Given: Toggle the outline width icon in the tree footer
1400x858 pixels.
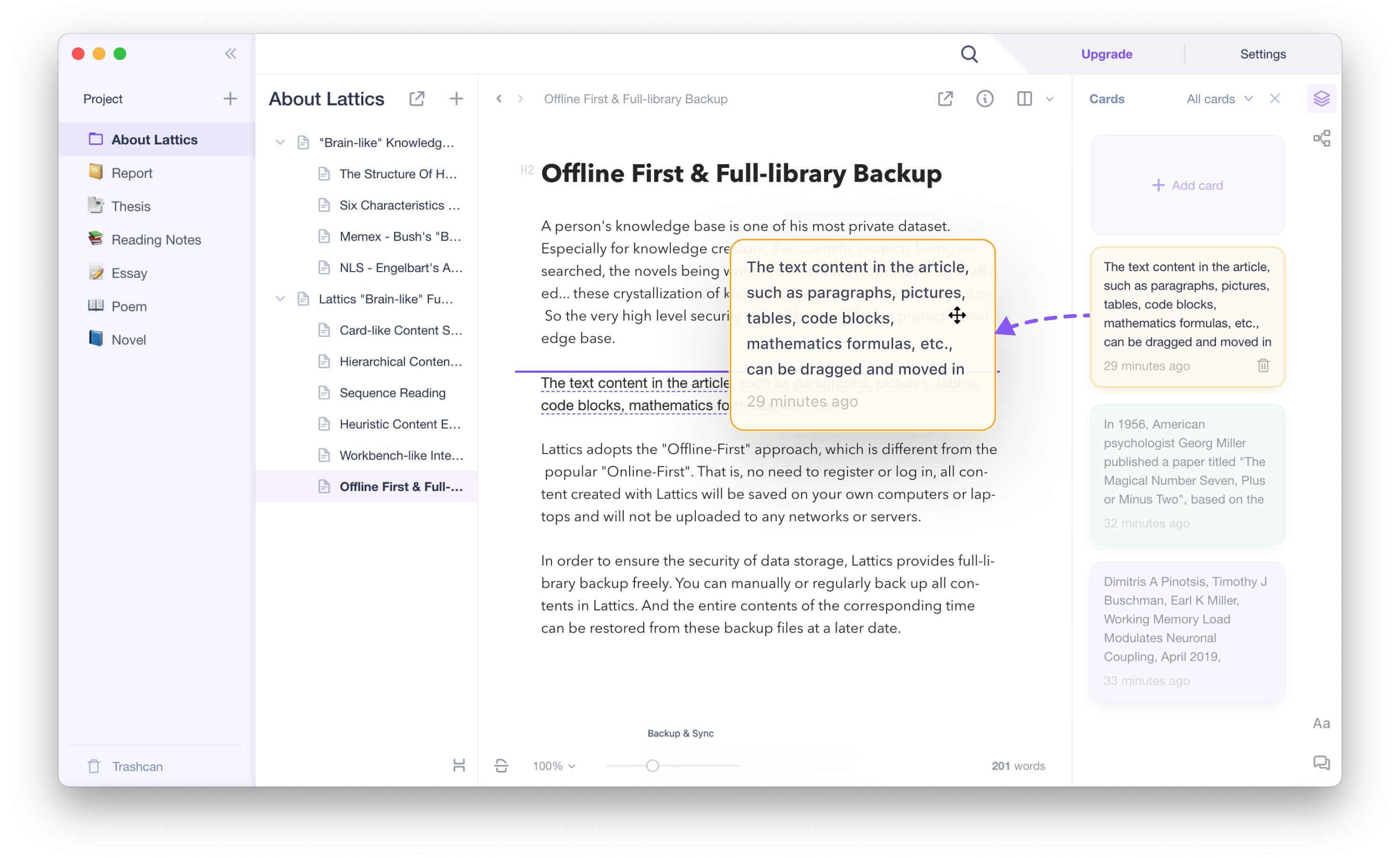Looking at the screenshot, I should point(459,765).
